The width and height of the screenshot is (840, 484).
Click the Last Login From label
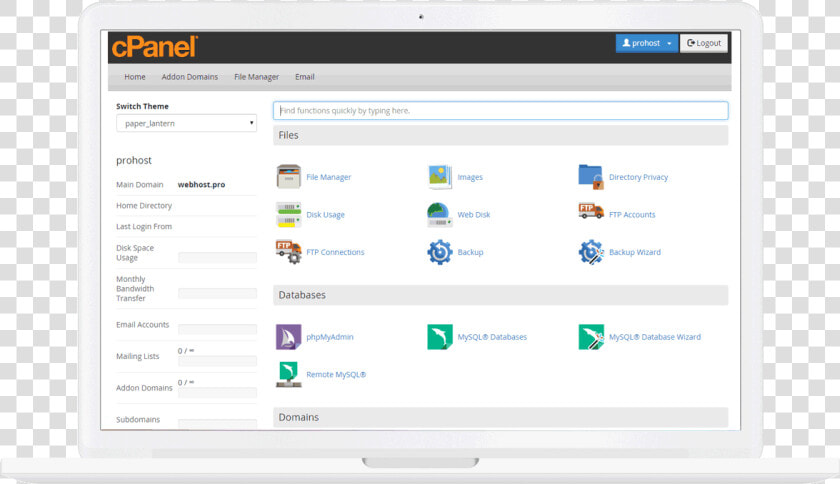[x=144, y=226]
